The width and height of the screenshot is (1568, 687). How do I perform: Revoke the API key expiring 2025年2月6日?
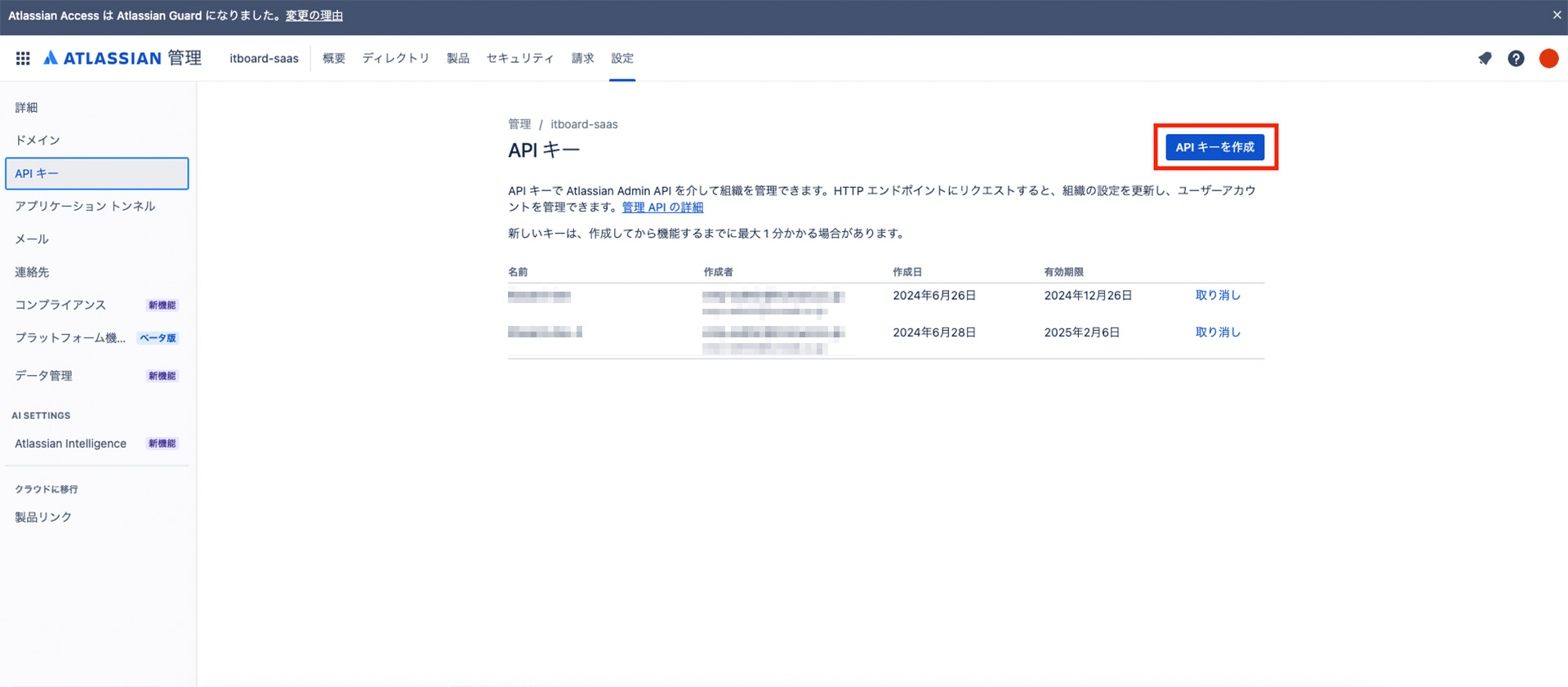pos(1218,332)
